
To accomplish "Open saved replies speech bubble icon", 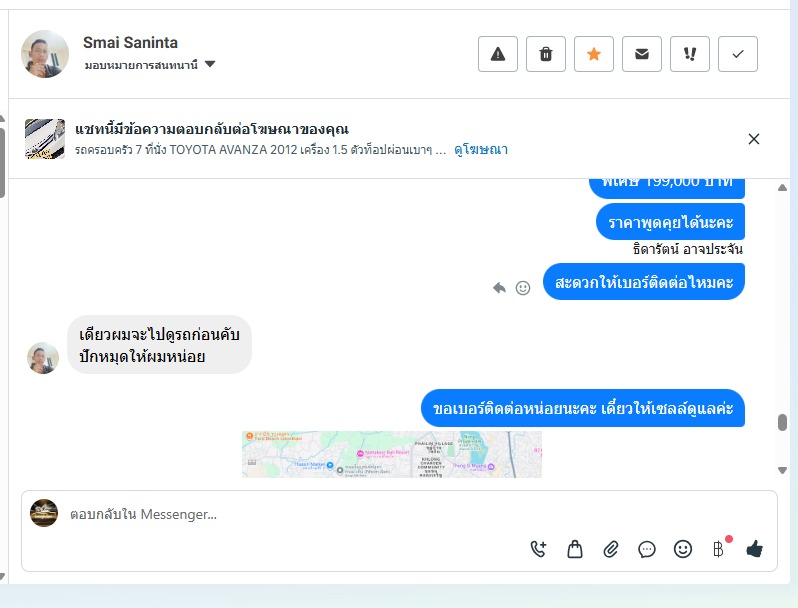I will [647, 548].
